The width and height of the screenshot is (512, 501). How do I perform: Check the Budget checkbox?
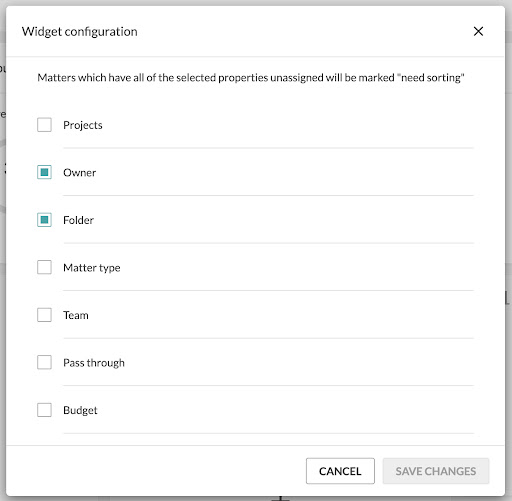(x=44, y=410)
